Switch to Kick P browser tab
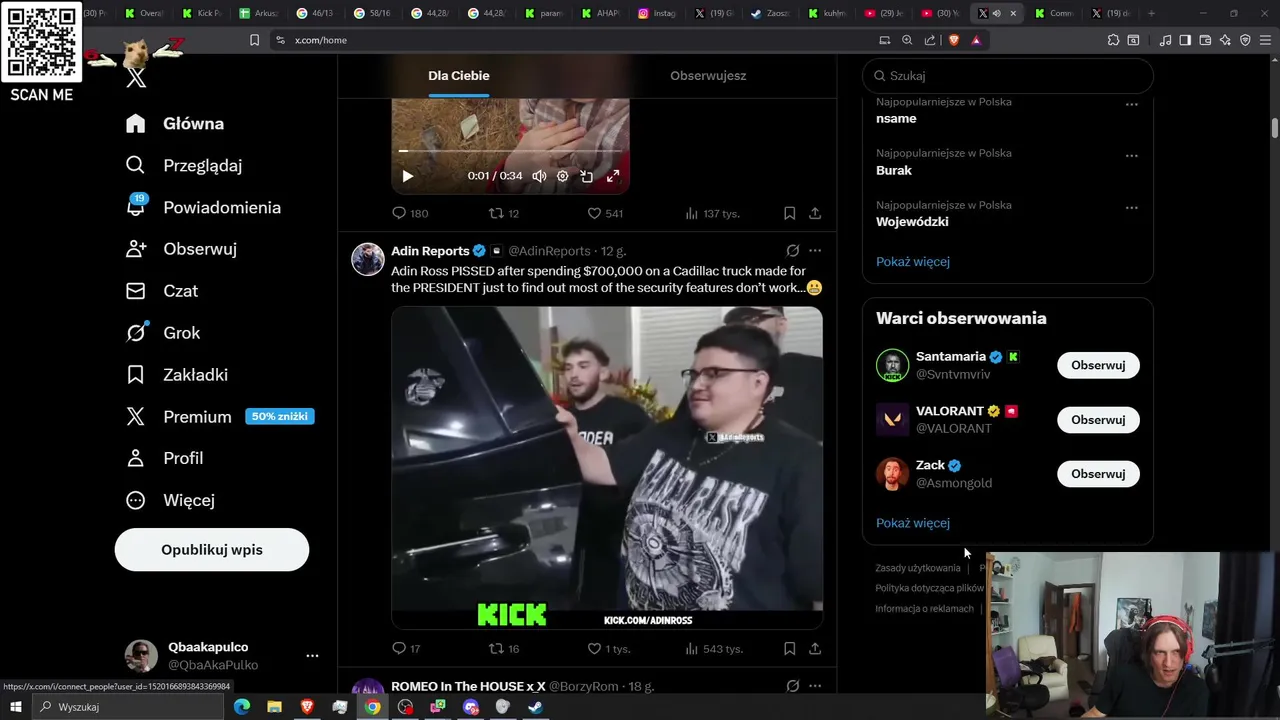The image size is (1280, 720). [203, 13]
